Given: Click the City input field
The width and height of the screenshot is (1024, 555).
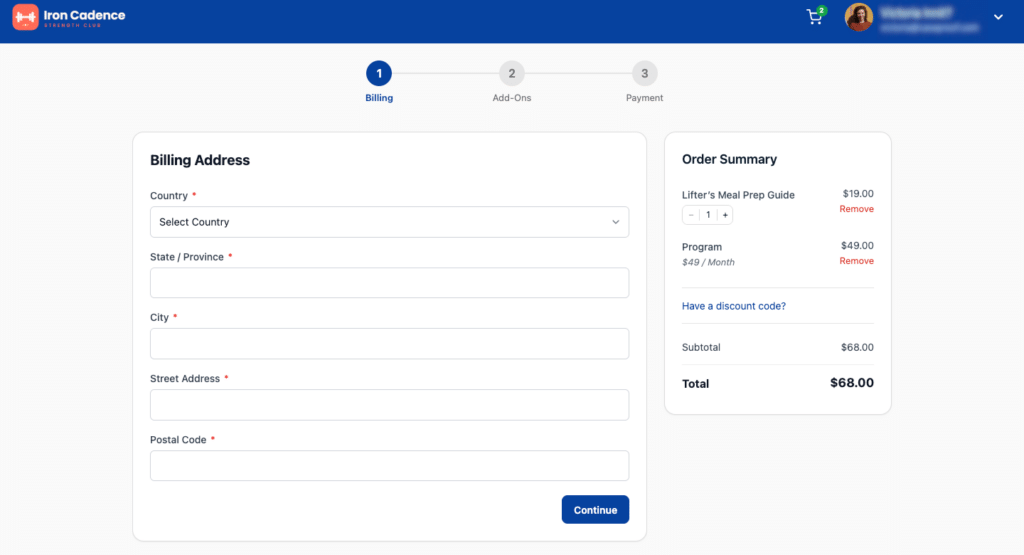Looking at the screenshot, I should (389, 343).
